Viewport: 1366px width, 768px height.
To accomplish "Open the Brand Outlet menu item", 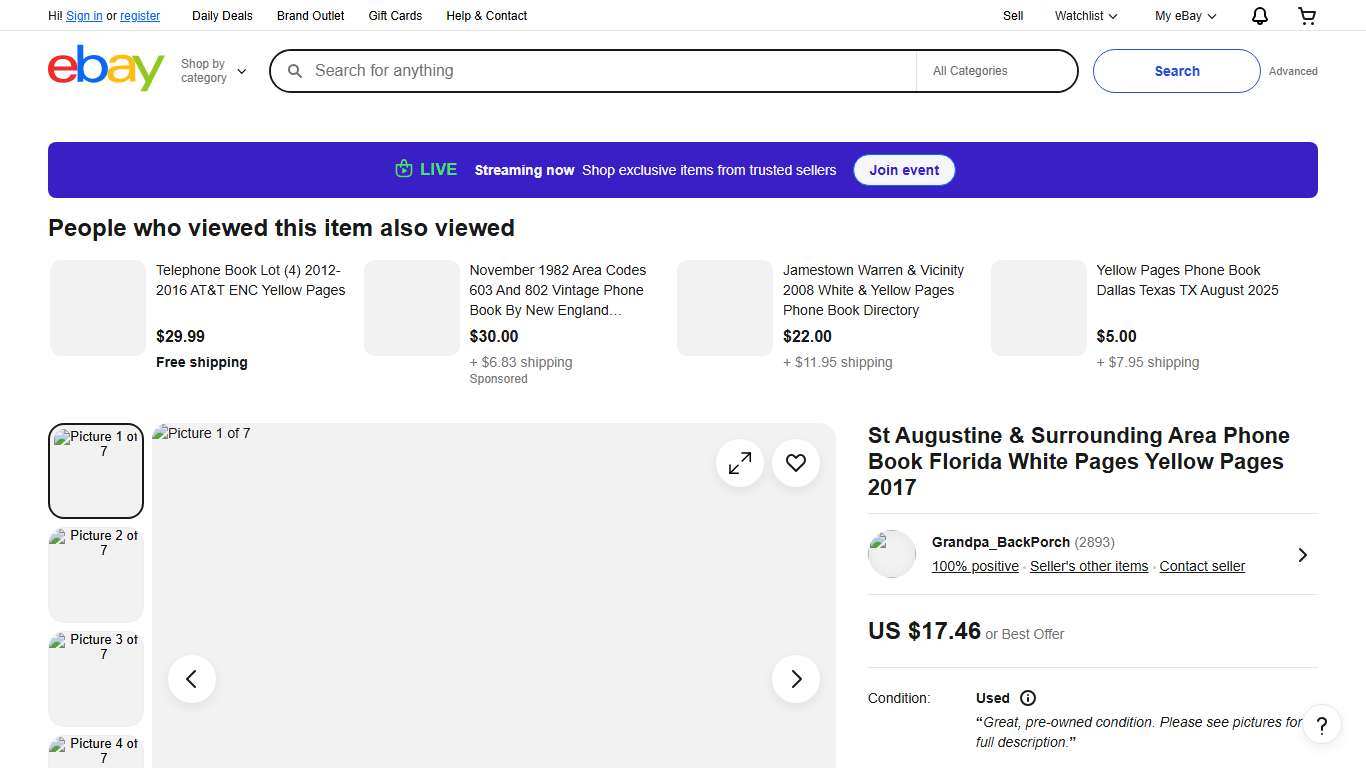I will tap(310, 16).
